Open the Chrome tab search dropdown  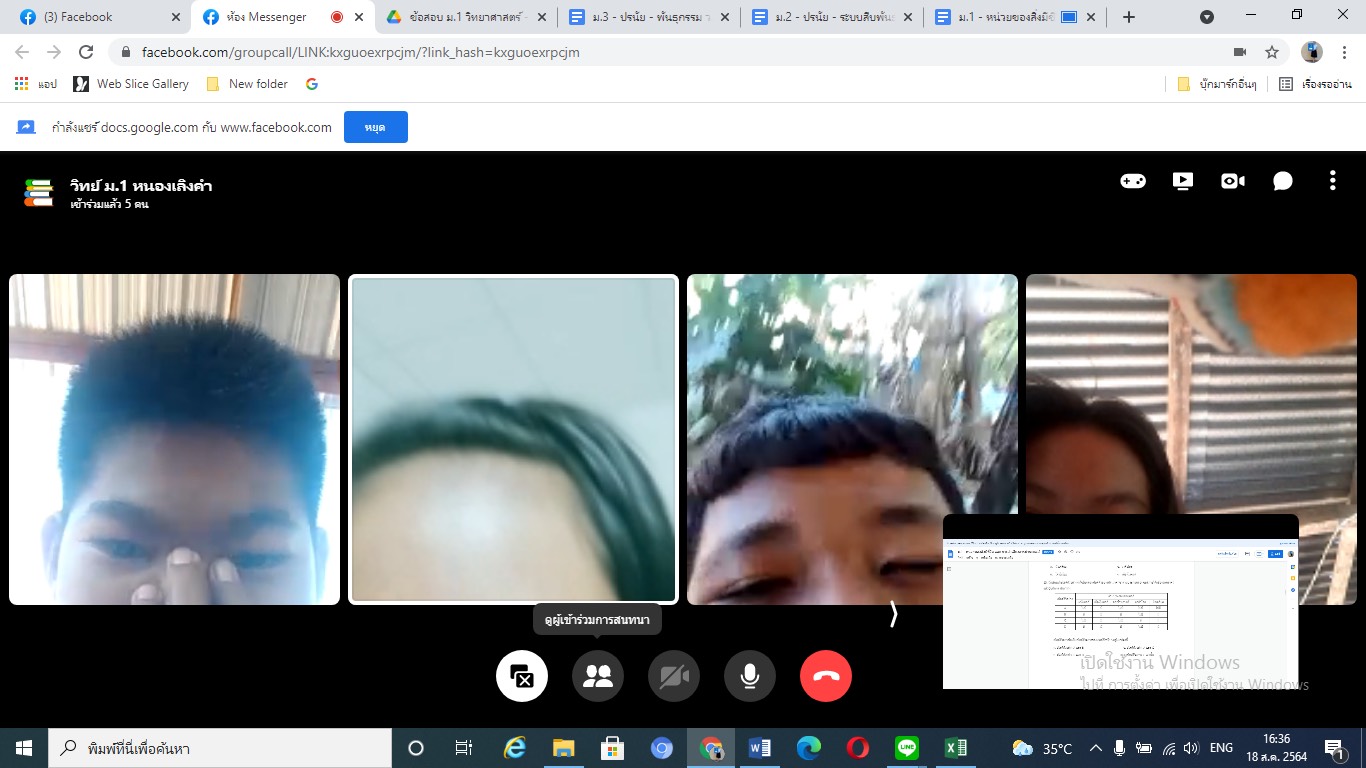1207,17
